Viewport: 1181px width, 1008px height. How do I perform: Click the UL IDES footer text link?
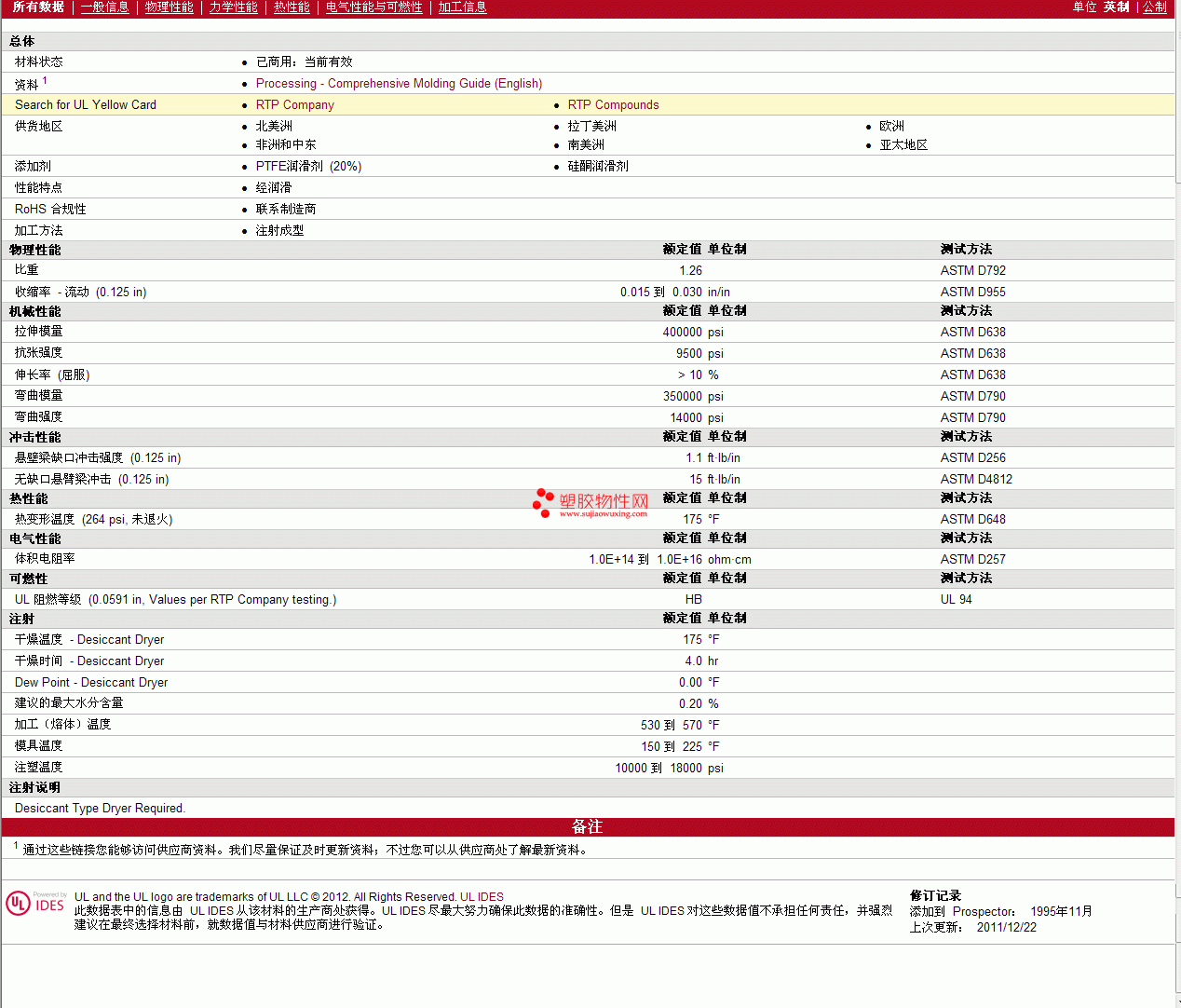pyautogui.click(x=482, y=897)
